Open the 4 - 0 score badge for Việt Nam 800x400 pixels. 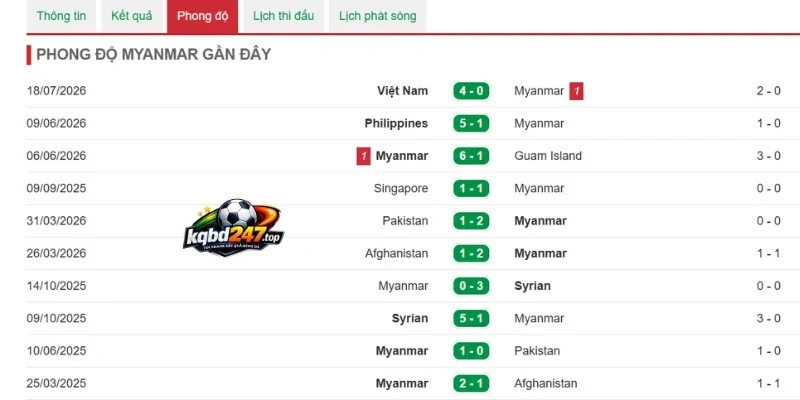click(x=471, y=91)
